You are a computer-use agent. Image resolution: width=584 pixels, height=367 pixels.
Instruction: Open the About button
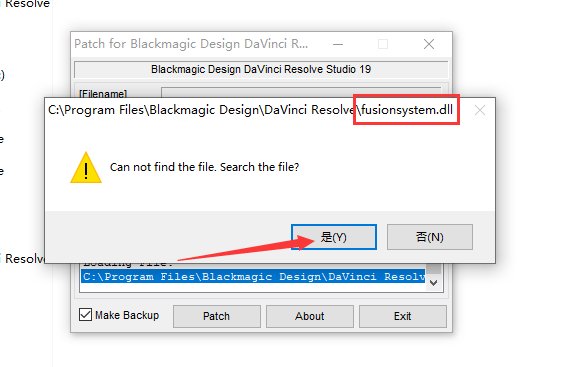pyautogui.click(x=310, y=316)
